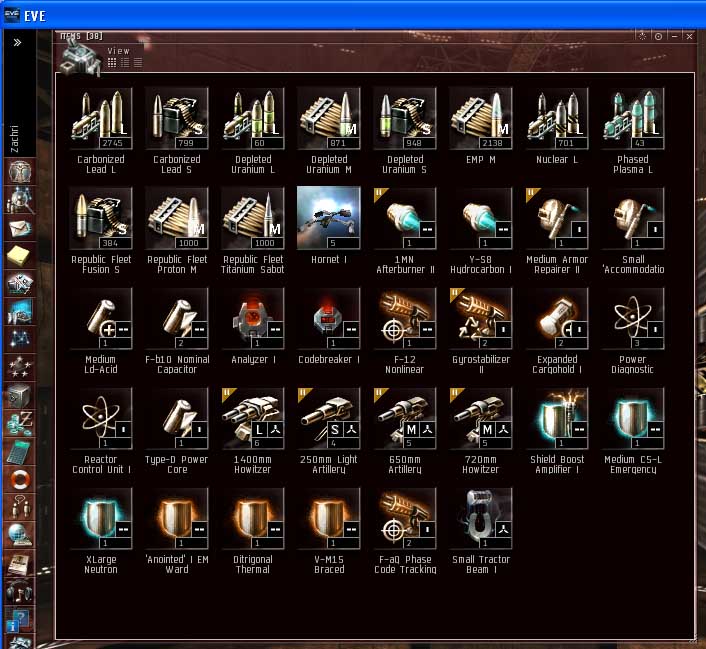Choose the Analyzer I module
This screenshot has height=649, width=706.
click(253, 318)
